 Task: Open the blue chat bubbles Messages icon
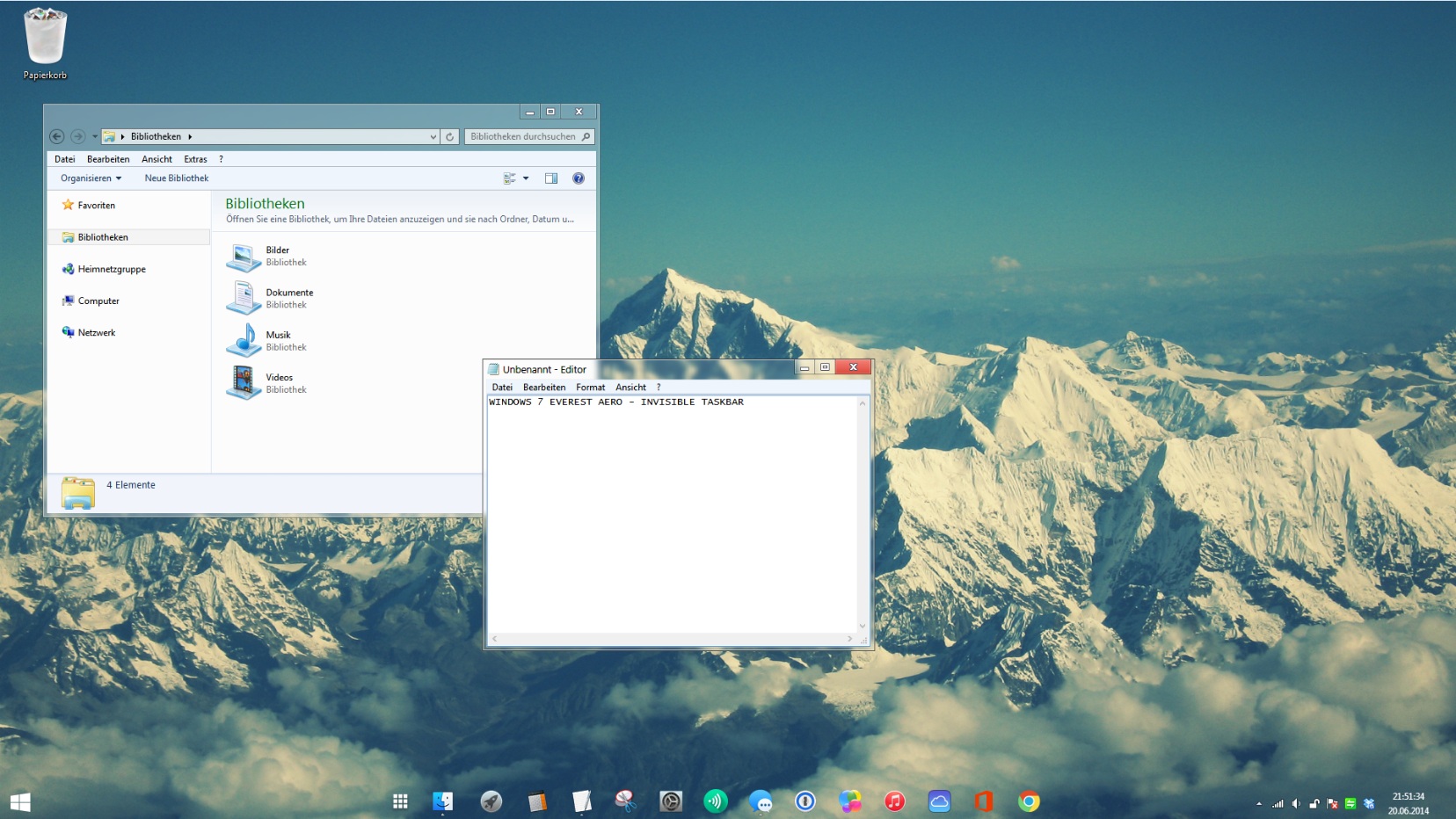(761, 801)
